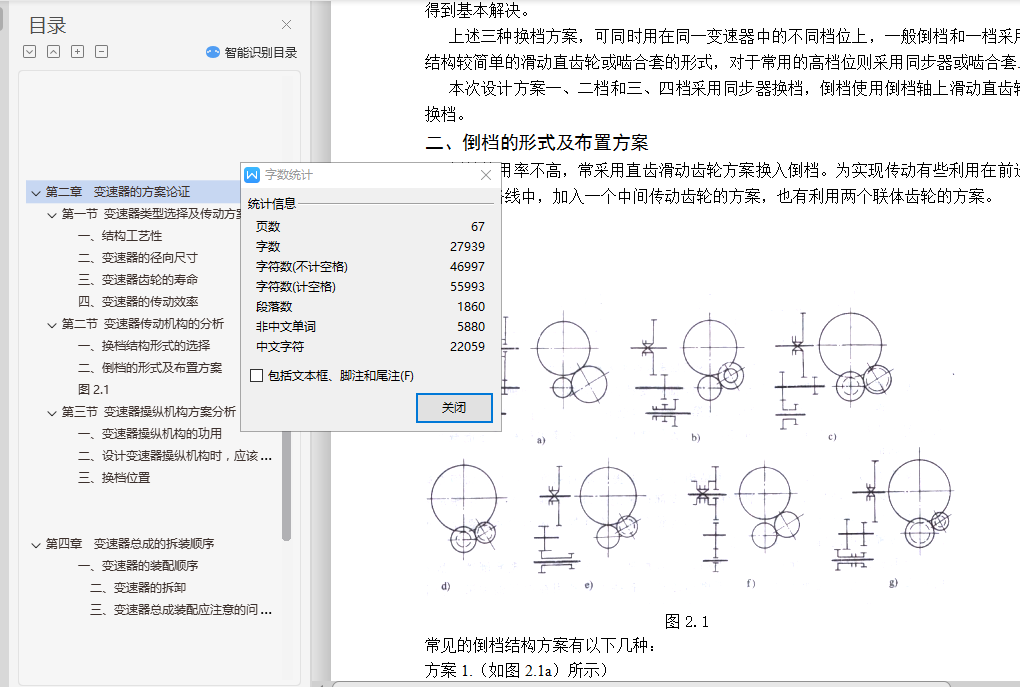Close the 字数统计 dialog with X
This screenshot has height=687, width=1020.
(x=485, y=175)
